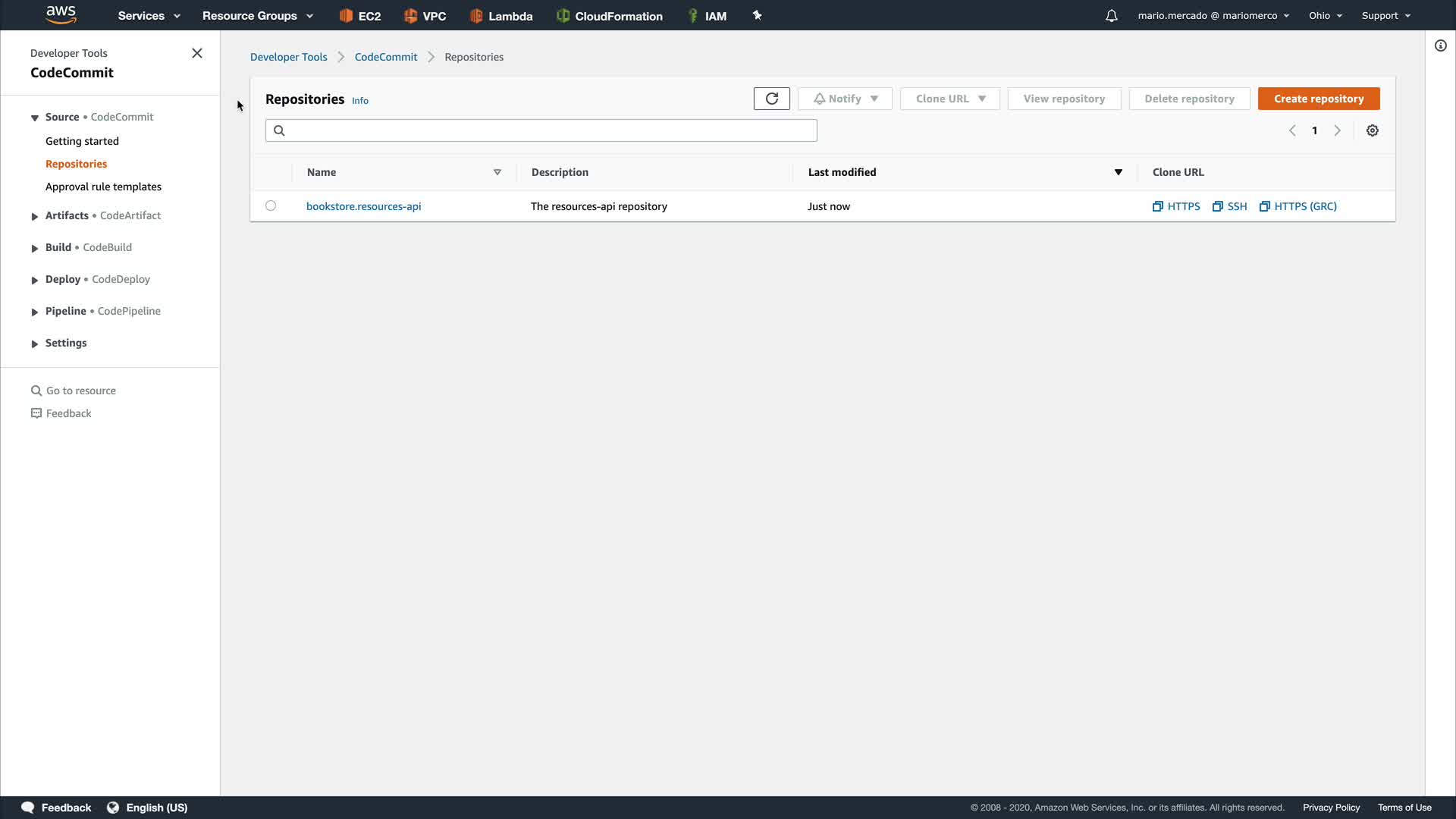
Task: Open the bookstore.resources-api repository link
Action: [363, 206]
